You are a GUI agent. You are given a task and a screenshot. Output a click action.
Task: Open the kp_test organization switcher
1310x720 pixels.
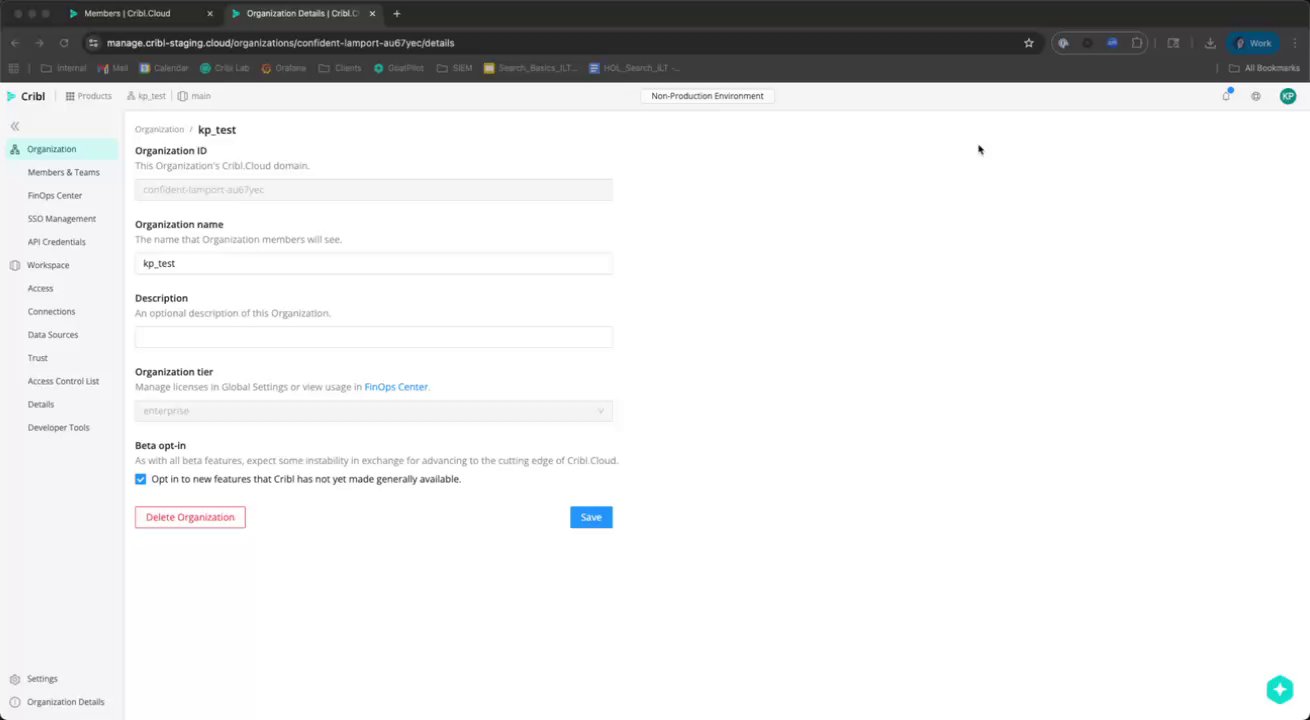[x=146, y=96]
